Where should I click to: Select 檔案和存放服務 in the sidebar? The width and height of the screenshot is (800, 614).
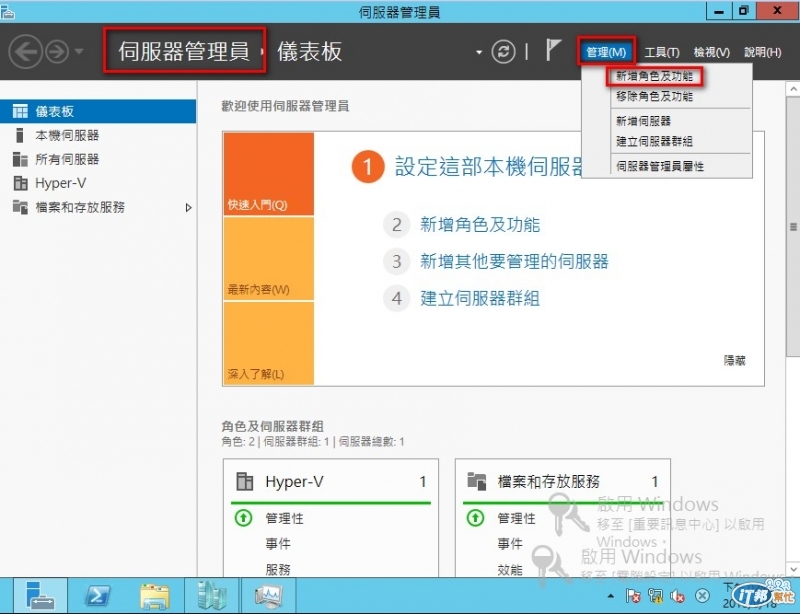[x=98, y=207]
